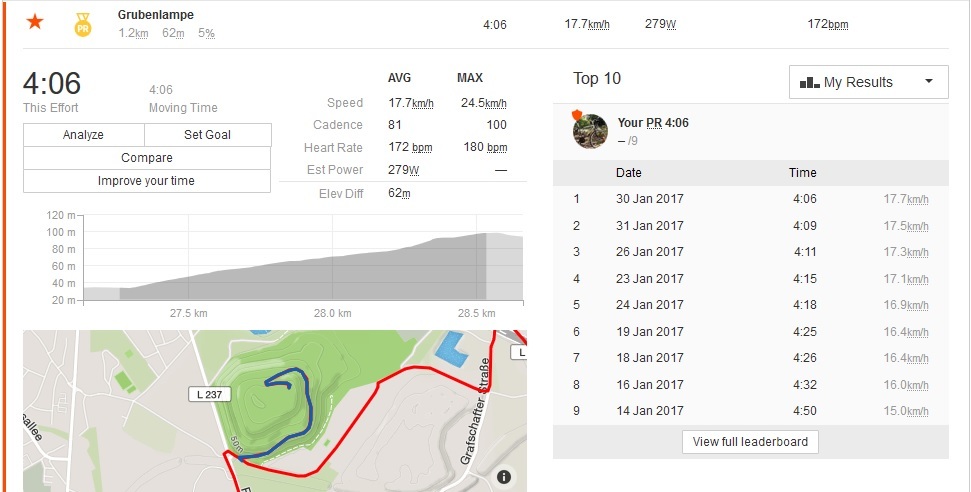Click the Your PR 4:06 heading
The height and width of the screenshot is (492, 971).
[x=653, y=123]
